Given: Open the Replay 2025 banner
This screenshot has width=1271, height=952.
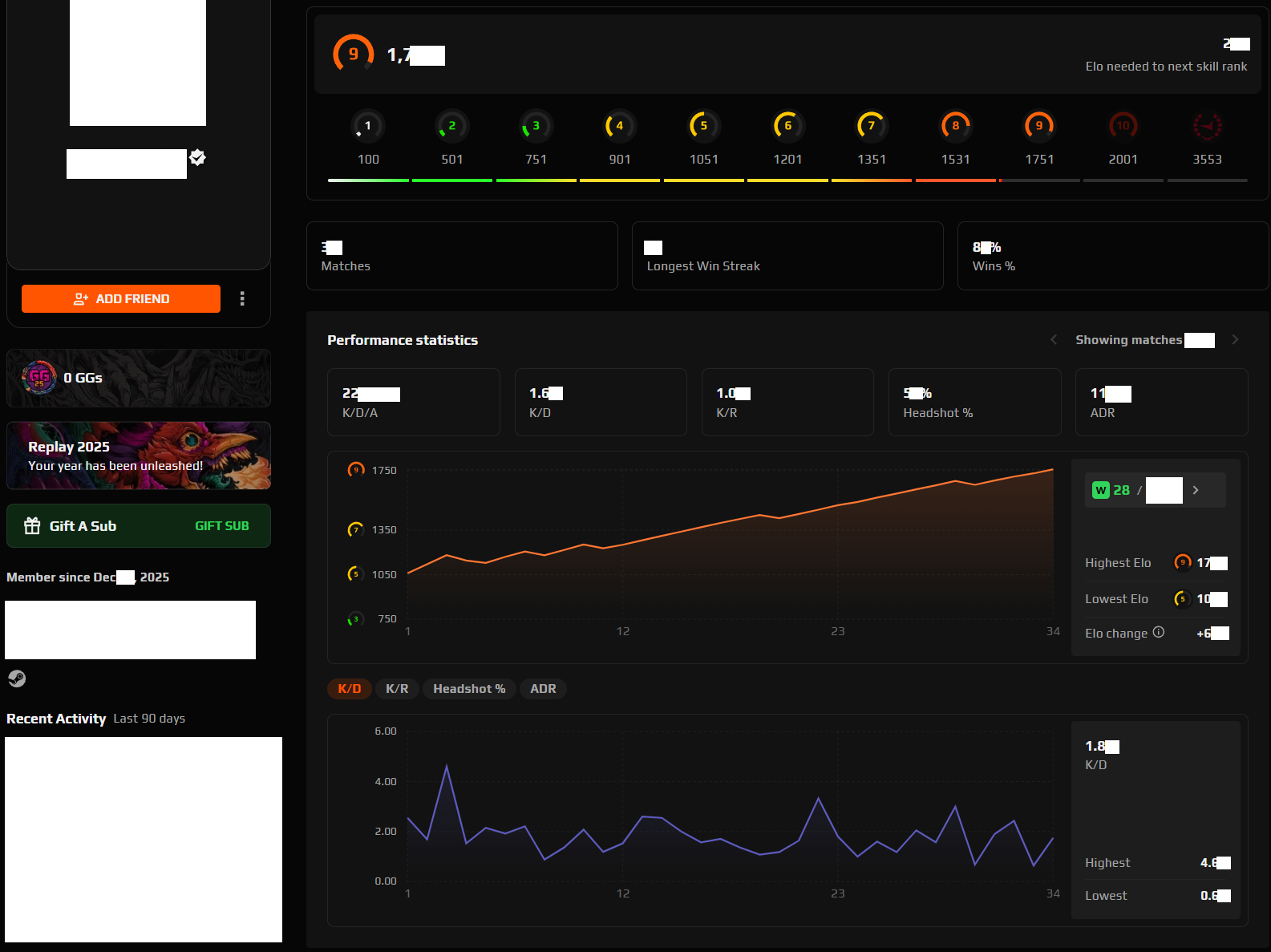Looking at the screenshot, I should 139,456.
